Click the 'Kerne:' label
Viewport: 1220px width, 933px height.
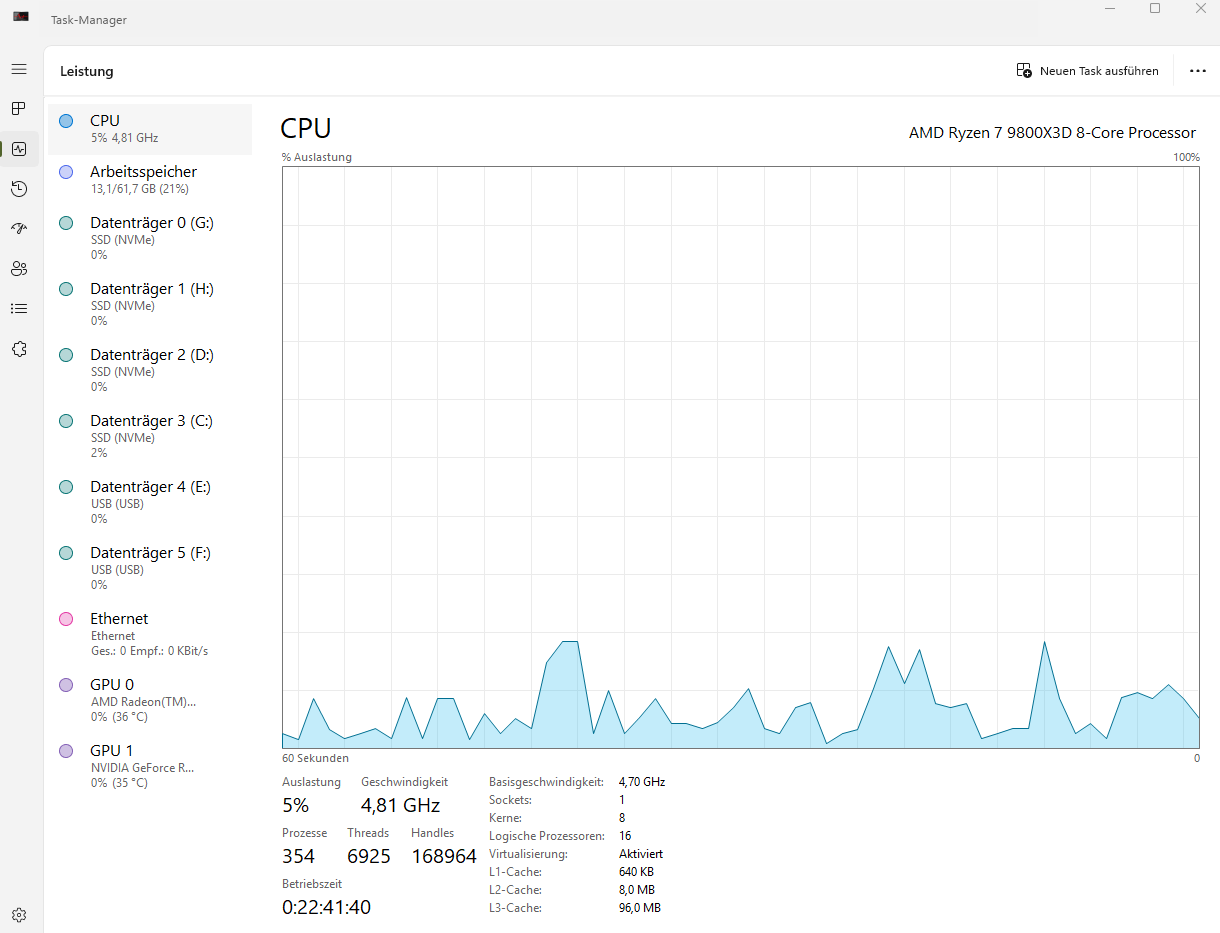point(505,818)
